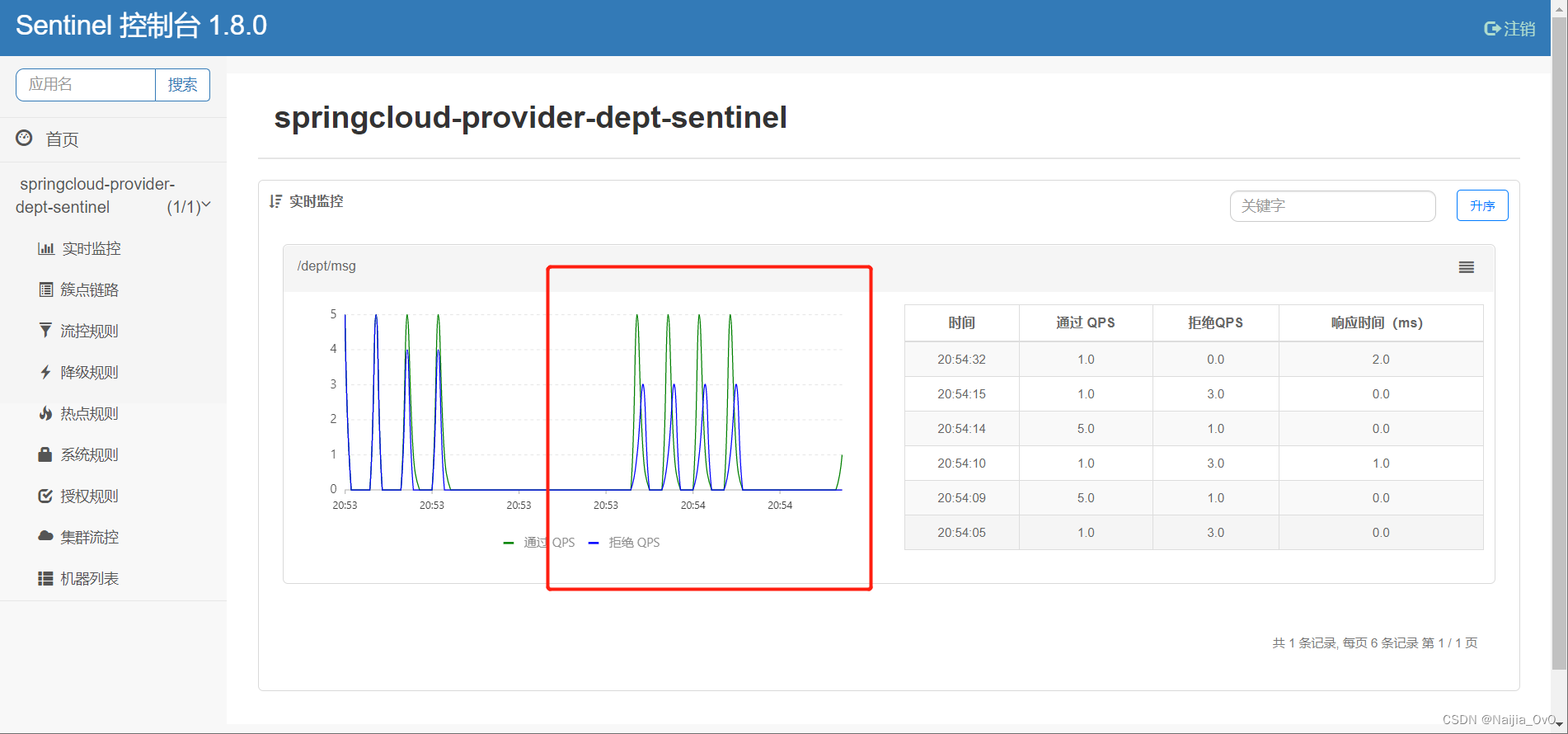Click the logout arrow icon

click(1492, 29)
